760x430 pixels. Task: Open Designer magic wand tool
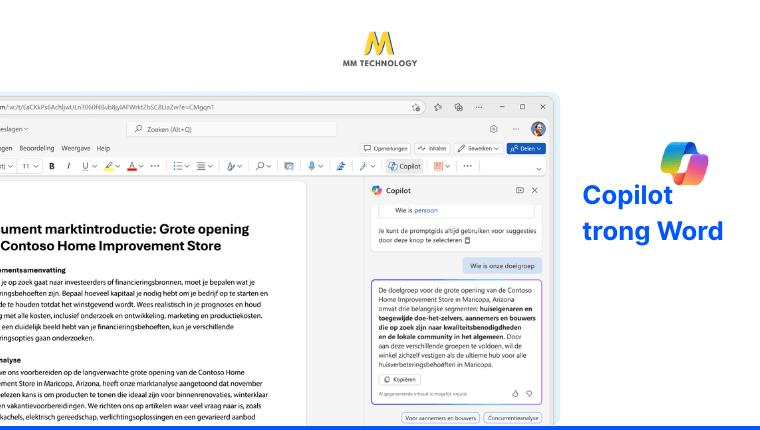coord(364,166)
